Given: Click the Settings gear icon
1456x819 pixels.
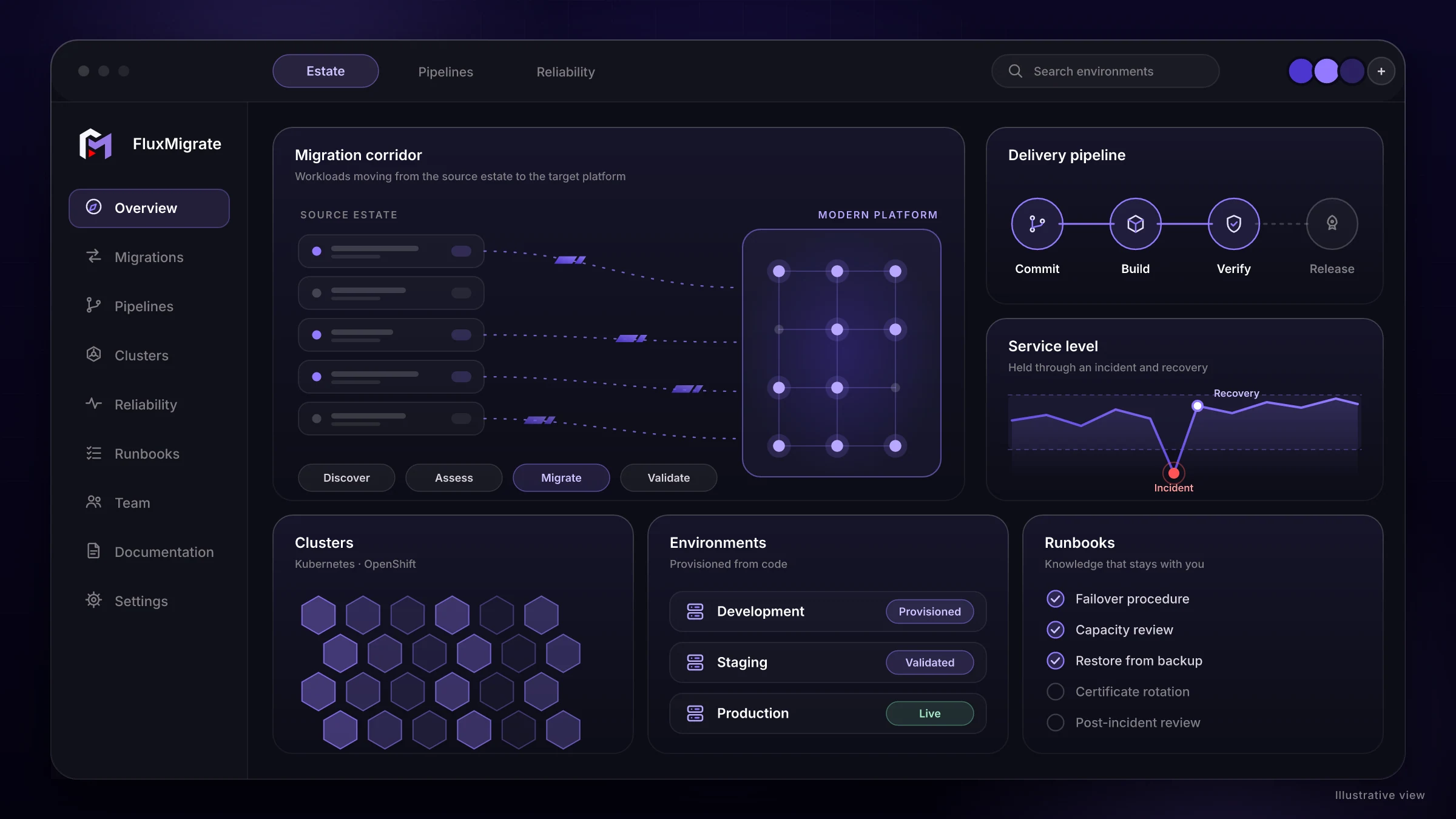Looking at the screenshot, I should point(93,601).
